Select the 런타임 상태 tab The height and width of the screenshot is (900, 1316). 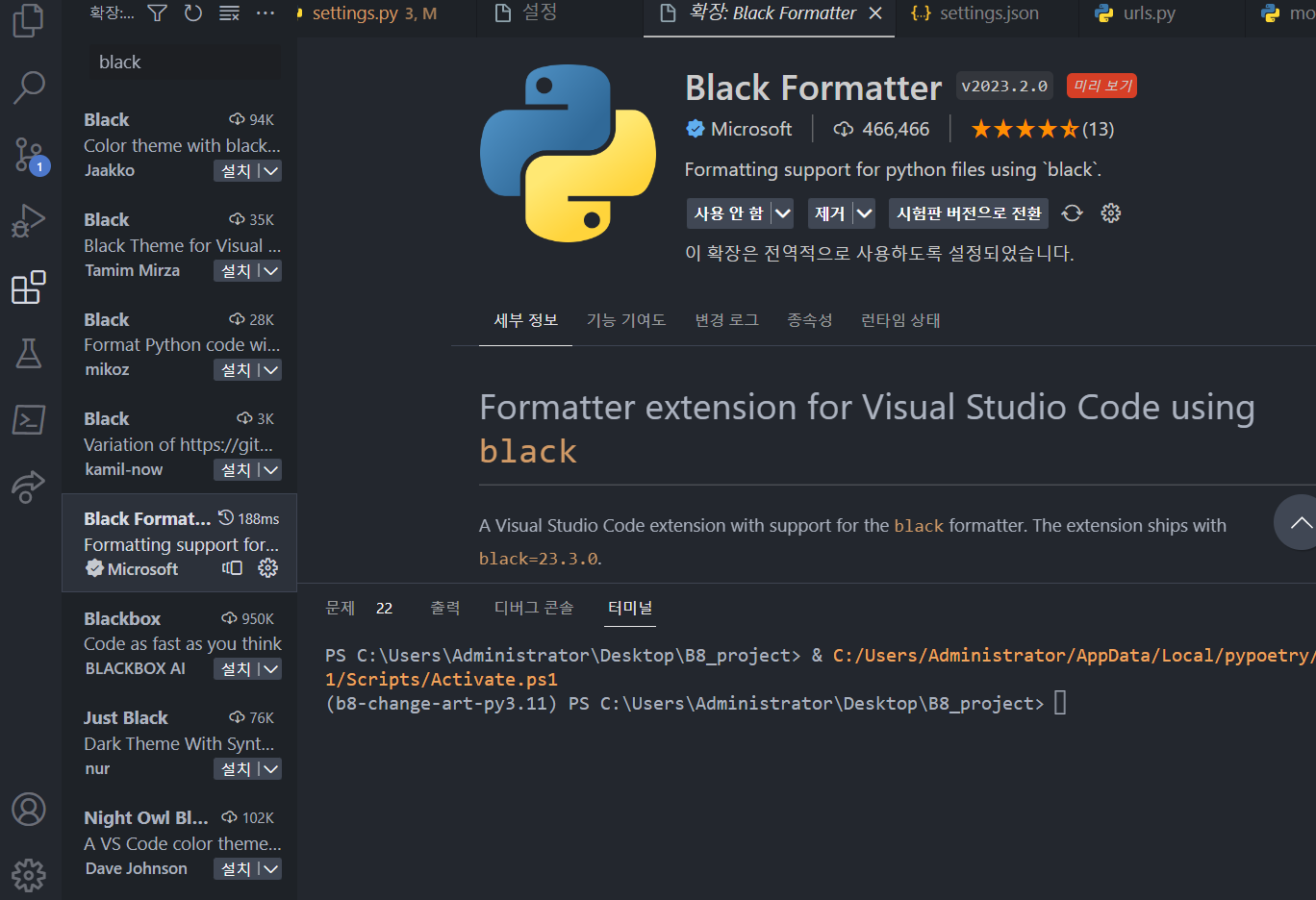click(x=900, y=320)
